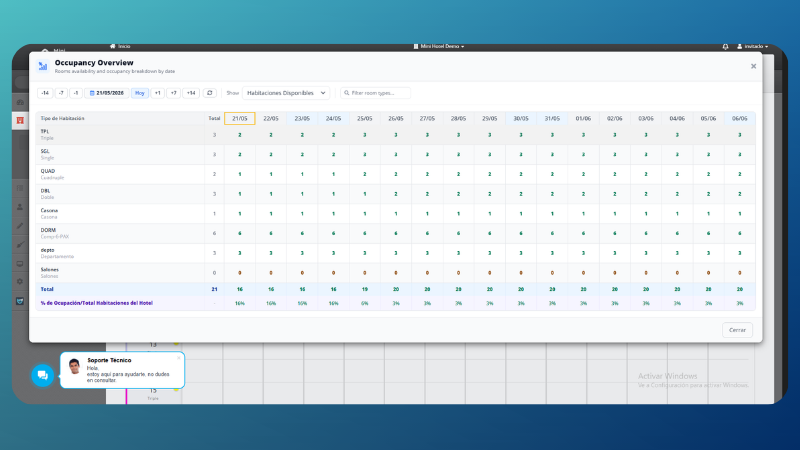Click the TPL availability cell under 21/05
The height and width of the screenshot is (450, 800).
[240, 135]
